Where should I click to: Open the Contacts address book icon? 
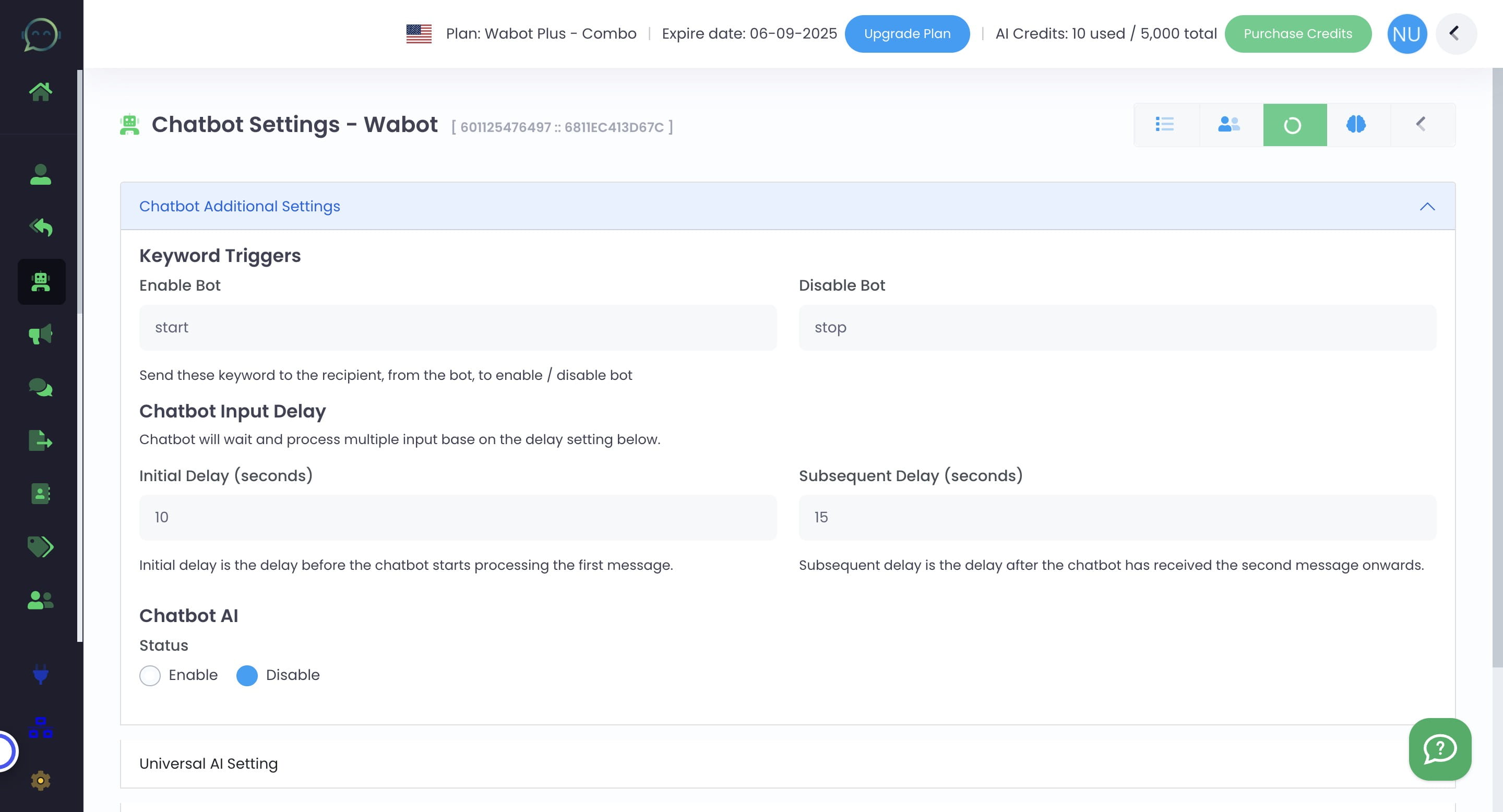coord(41,494)
